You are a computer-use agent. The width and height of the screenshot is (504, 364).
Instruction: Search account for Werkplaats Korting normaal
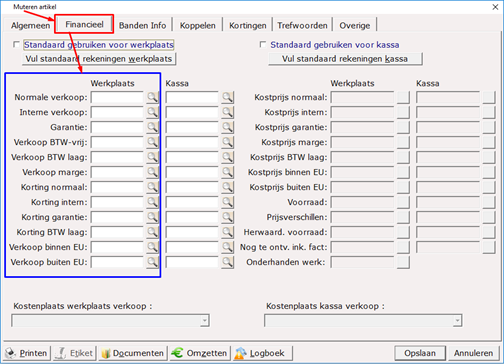point(152,187)
